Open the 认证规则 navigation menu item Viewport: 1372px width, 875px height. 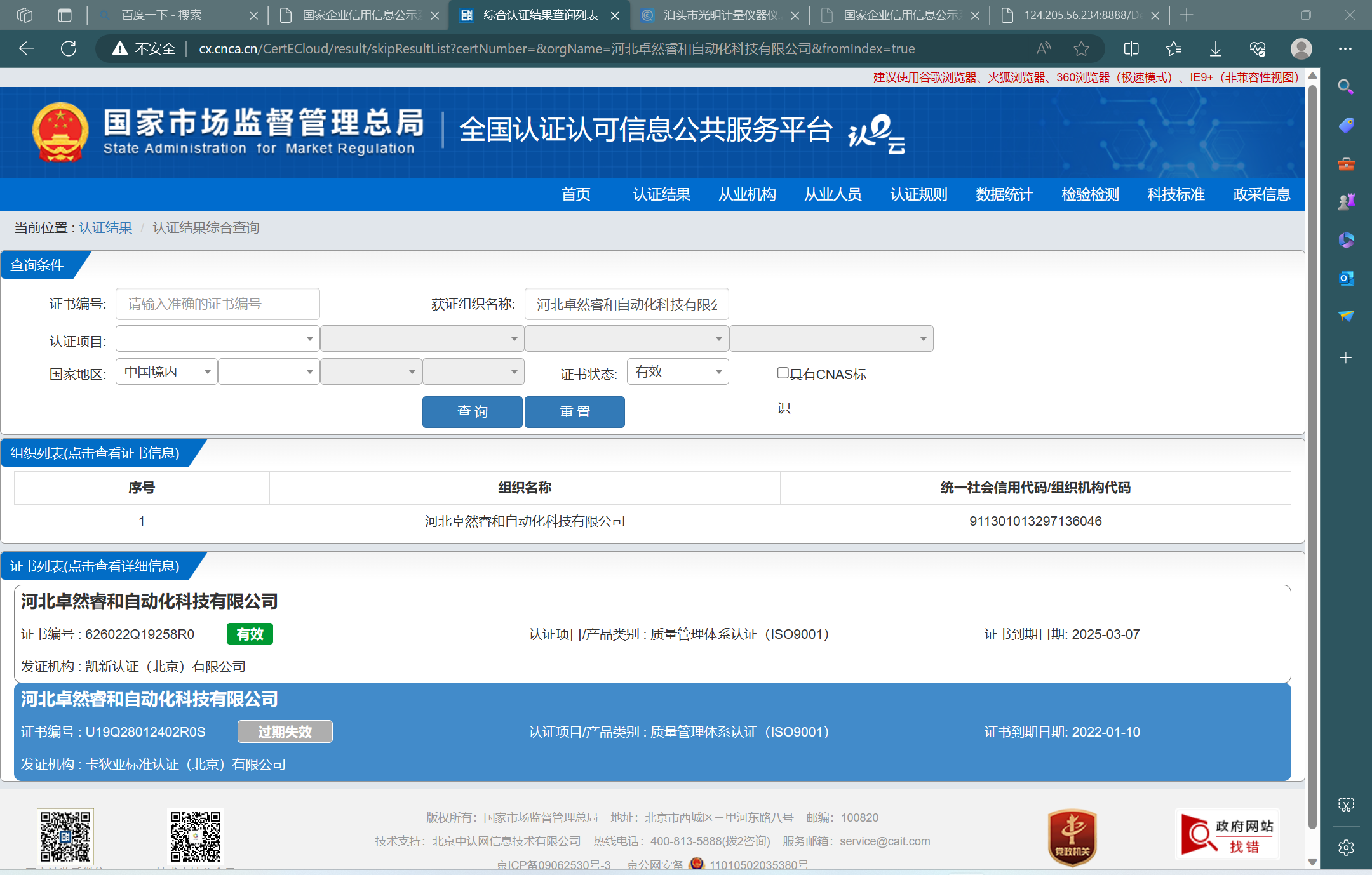click(918, 194)
